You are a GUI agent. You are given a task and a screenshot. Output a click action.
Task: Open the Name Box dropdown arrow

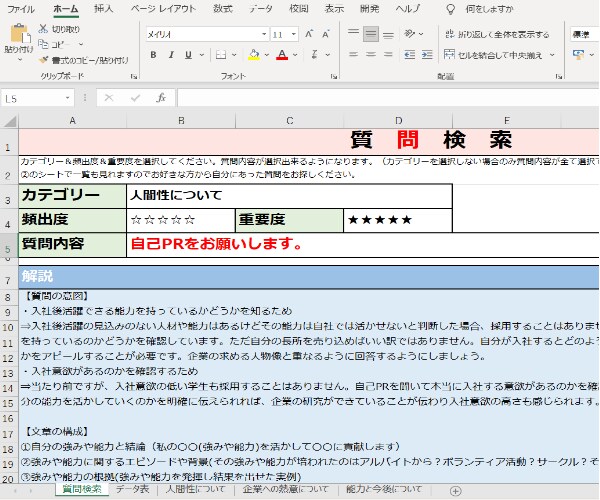pyautogui.click(x=67, y=98)
